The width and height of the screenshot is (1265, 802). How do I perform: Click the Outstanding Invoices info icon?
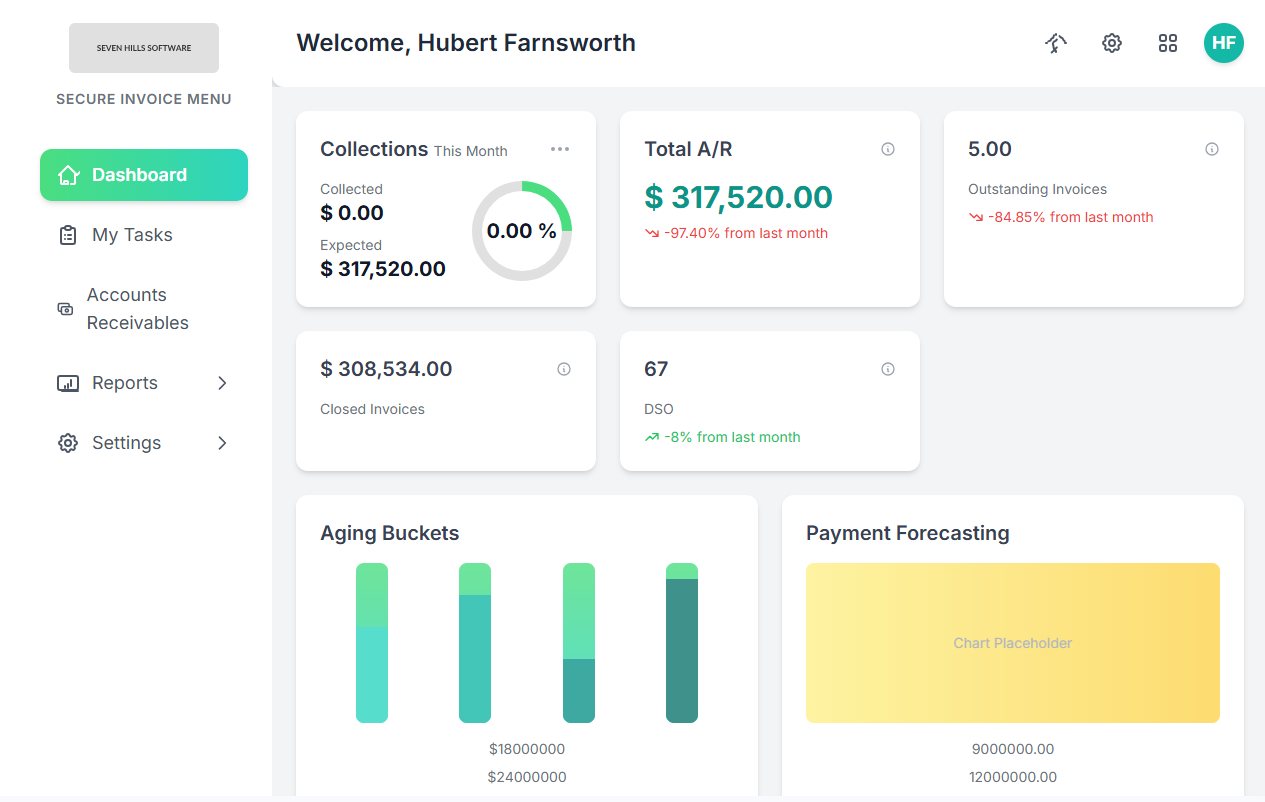click(1212, 149)
